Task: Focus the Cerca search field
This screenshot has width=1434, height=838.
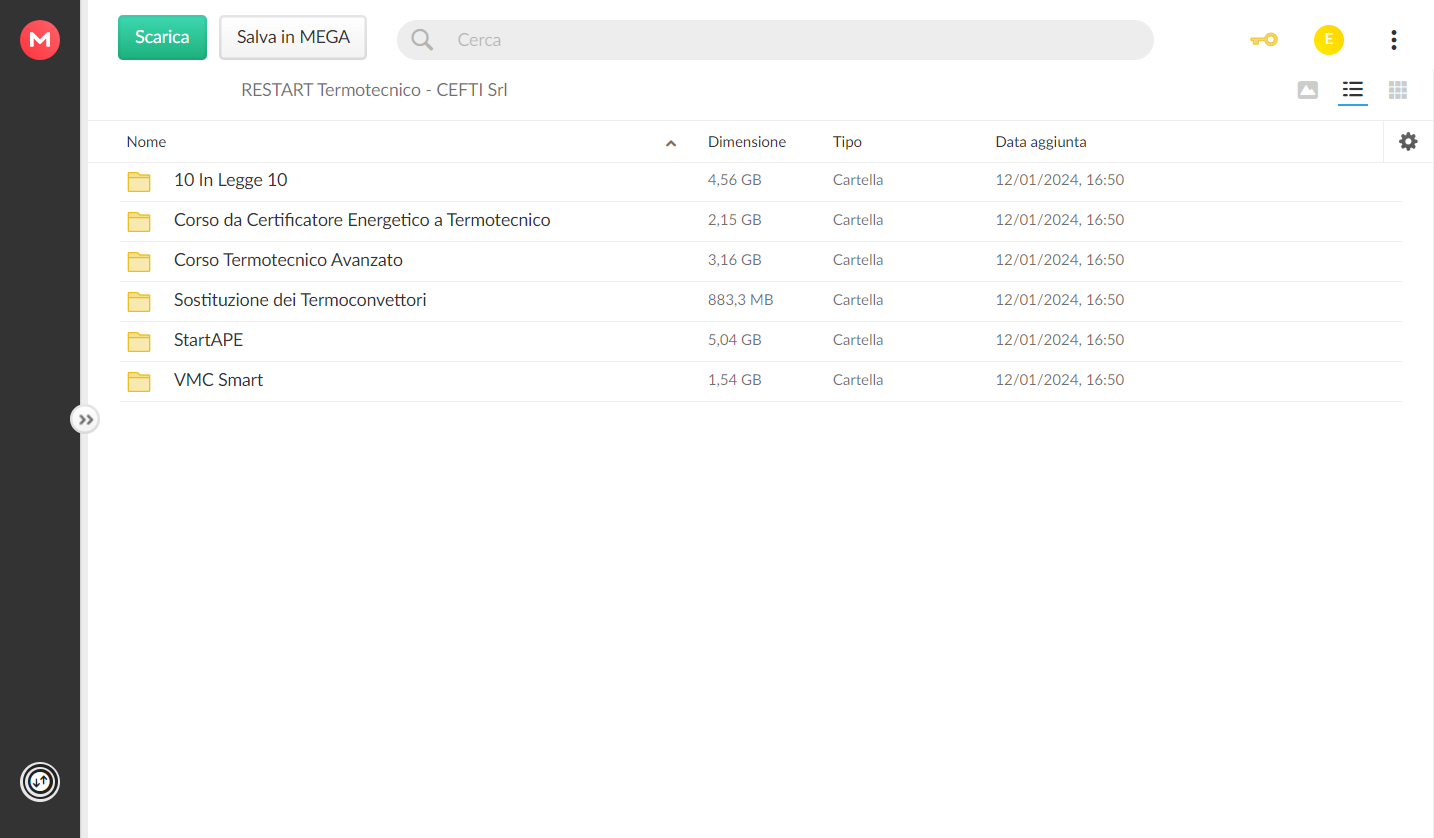Action: pos(775,40)
